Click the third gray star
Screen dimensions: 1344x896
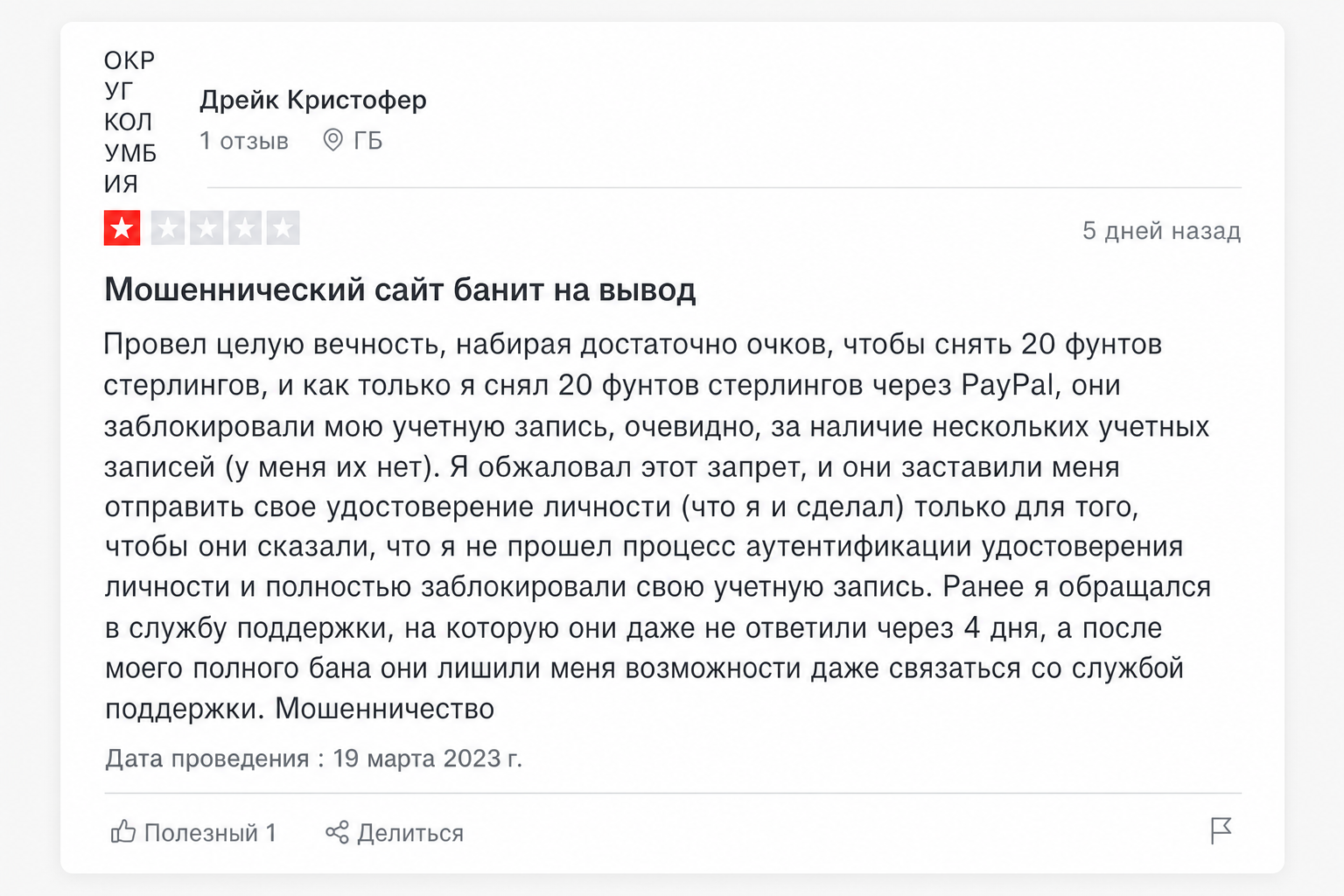coord(206,228)
